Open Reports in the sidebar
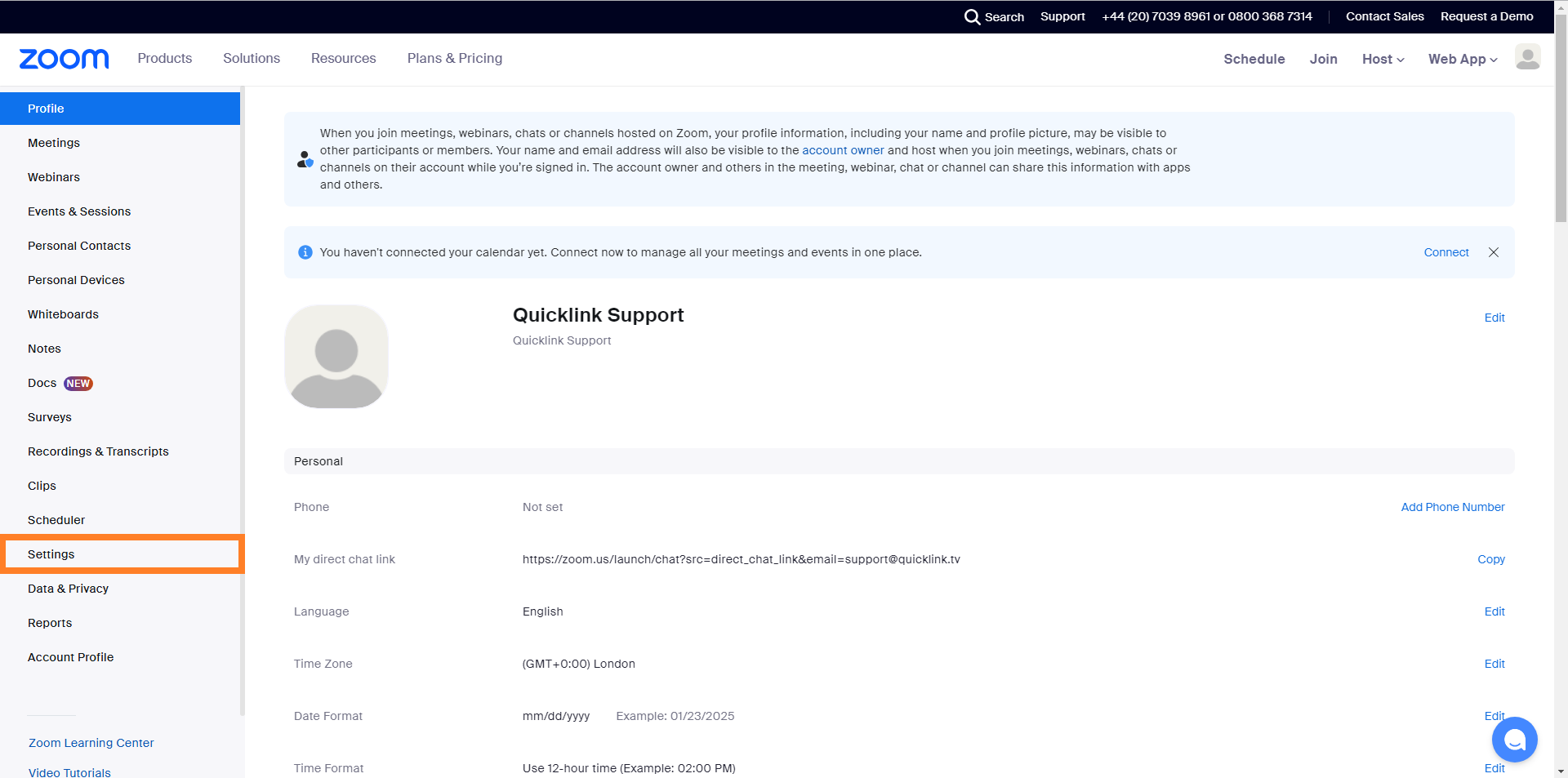 click(x=120, y=623)
